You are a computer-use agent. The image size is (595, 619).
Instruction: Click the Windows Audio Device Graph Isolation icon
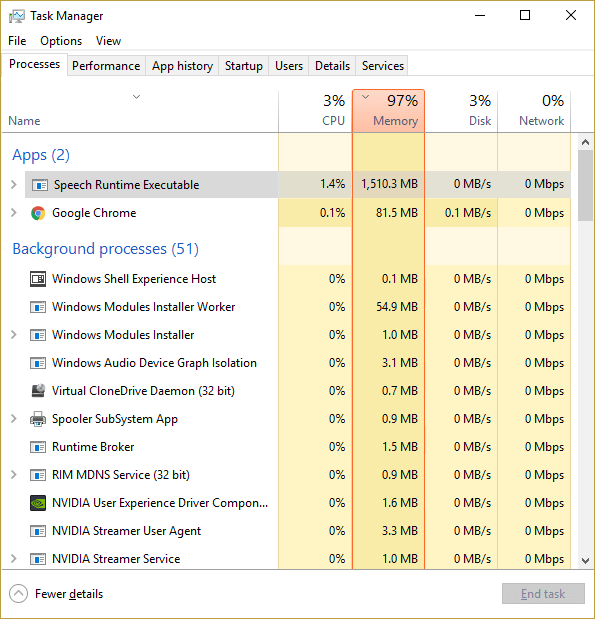[38, 363]
